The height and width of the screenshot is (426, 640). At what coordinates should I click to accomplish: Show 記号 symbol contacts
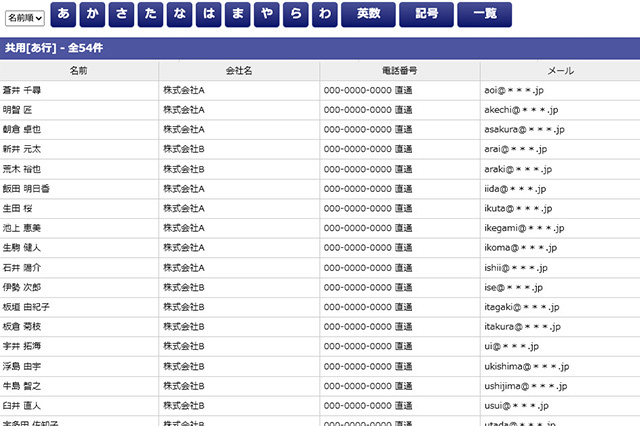tap(426, 14)
